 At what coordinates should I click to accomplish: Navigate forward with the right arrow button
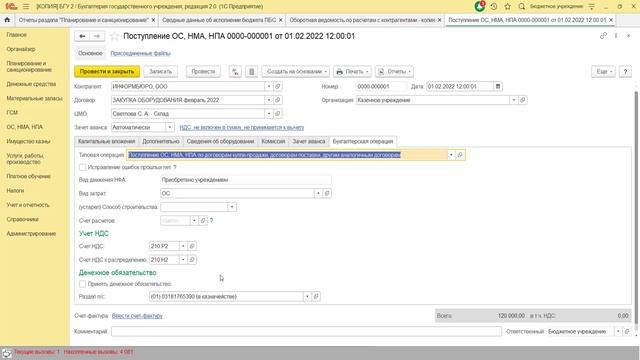97,36
